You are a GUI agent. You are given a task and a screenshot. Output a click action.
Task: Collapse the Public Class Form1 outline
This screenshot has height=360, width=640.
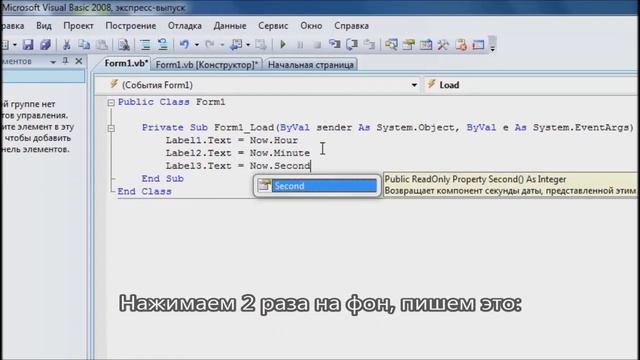(x=111, y=103)
